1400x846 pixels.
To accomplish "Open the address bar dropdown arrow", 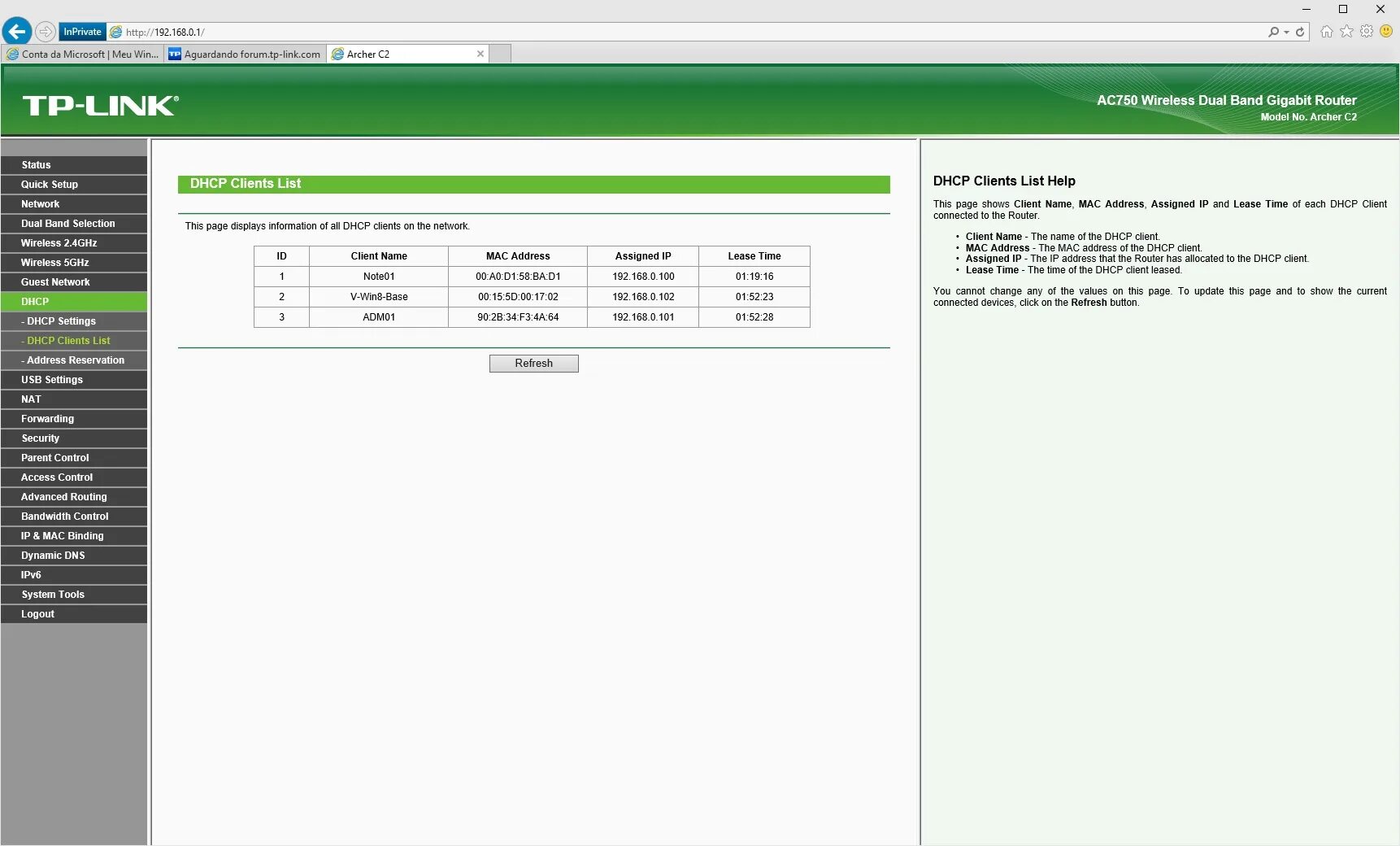I will tap(1286, 33).
